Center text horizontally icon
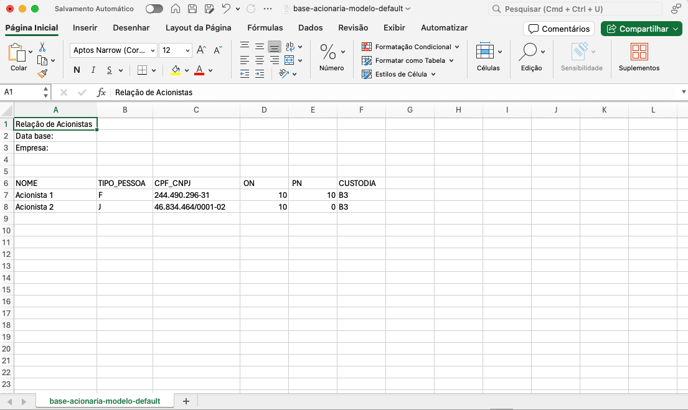Screen dimensions: 688x410 (260, 60)
